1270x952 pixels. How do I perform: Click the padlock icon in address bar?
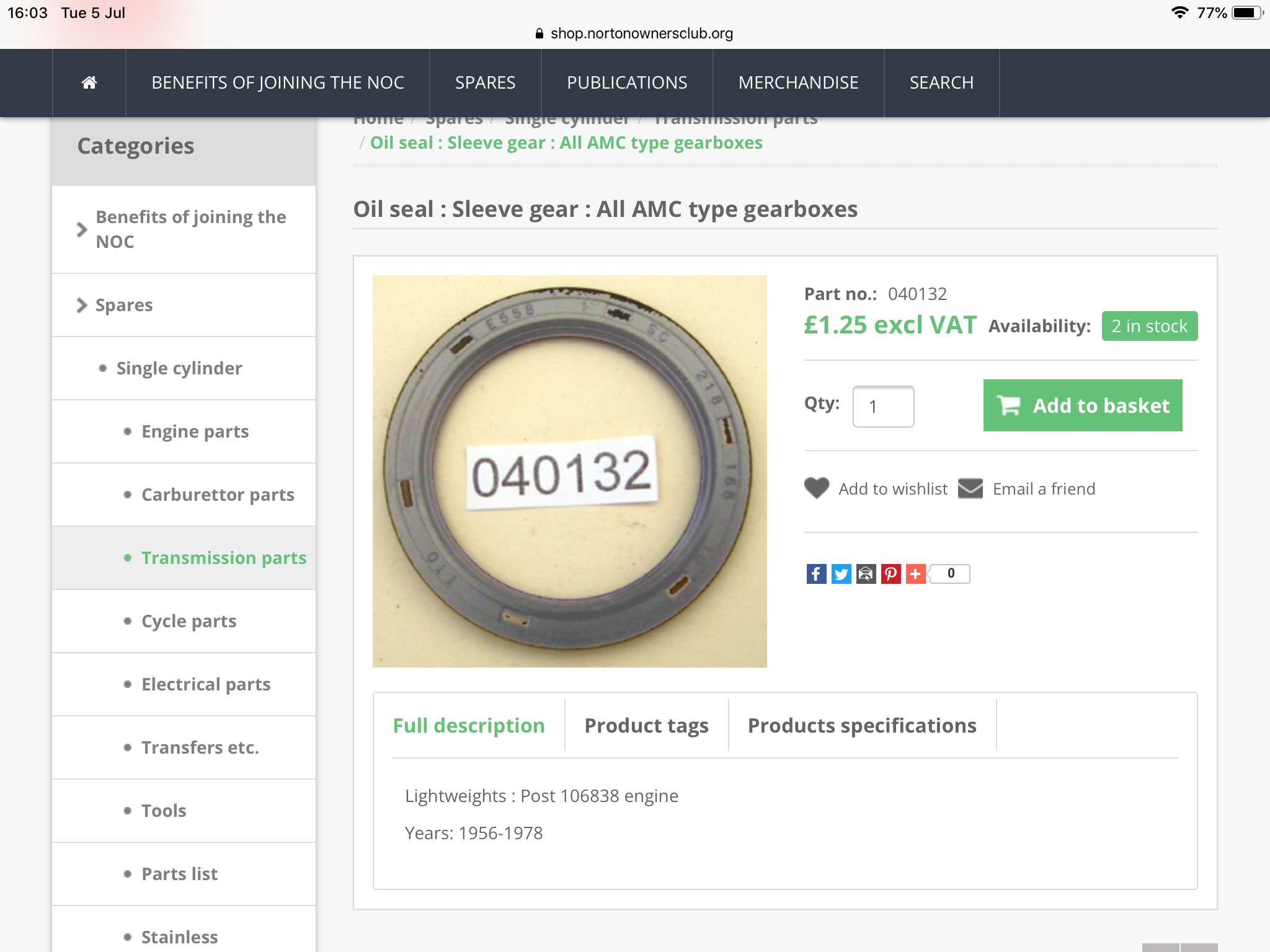tap(540, 33)
